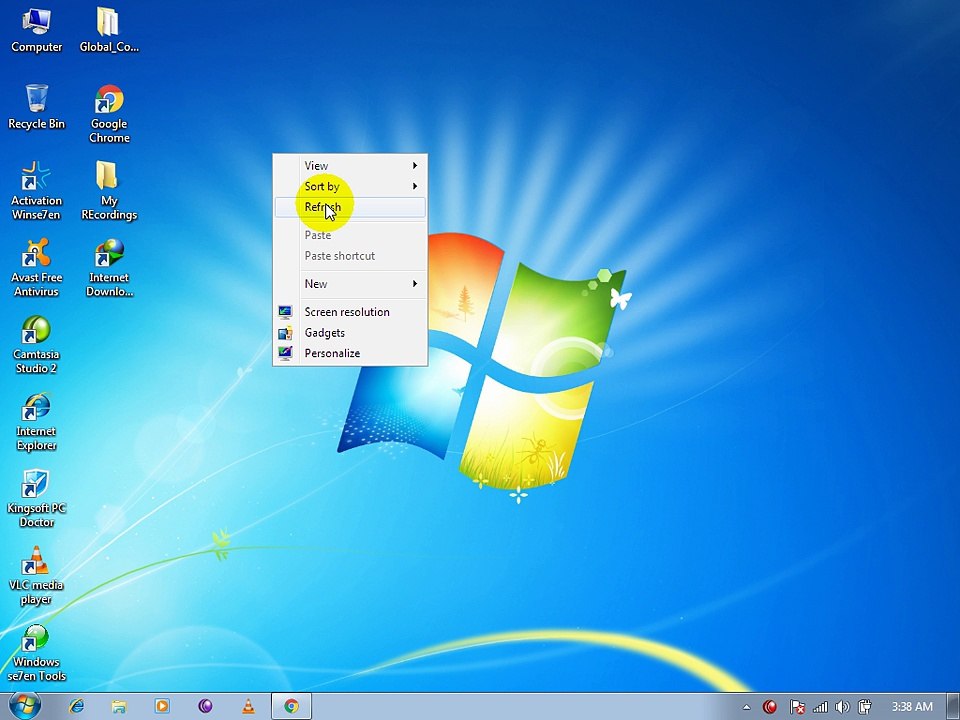Choose Refresh in the context menu
Screen dimensions: 960x720
coord(350,207)
